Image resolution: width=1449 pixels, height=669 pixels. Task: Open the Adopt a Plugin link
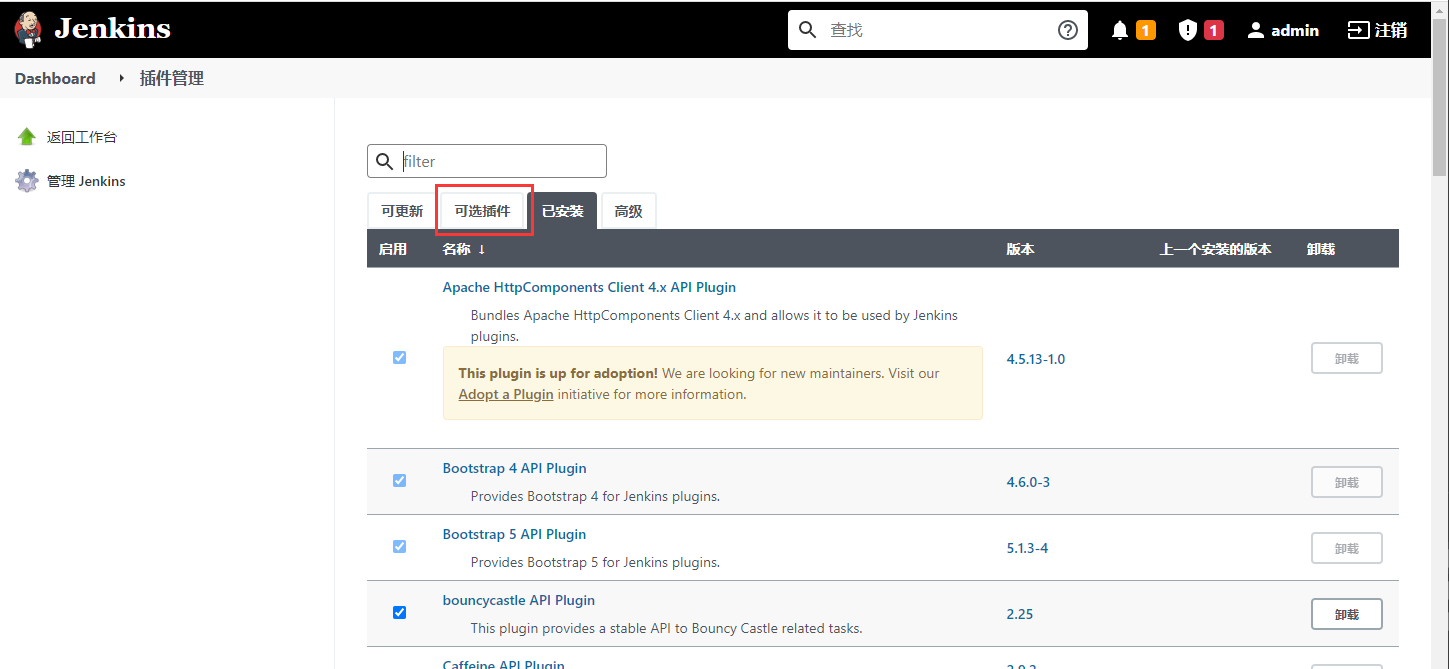click(x=506, y=394)
